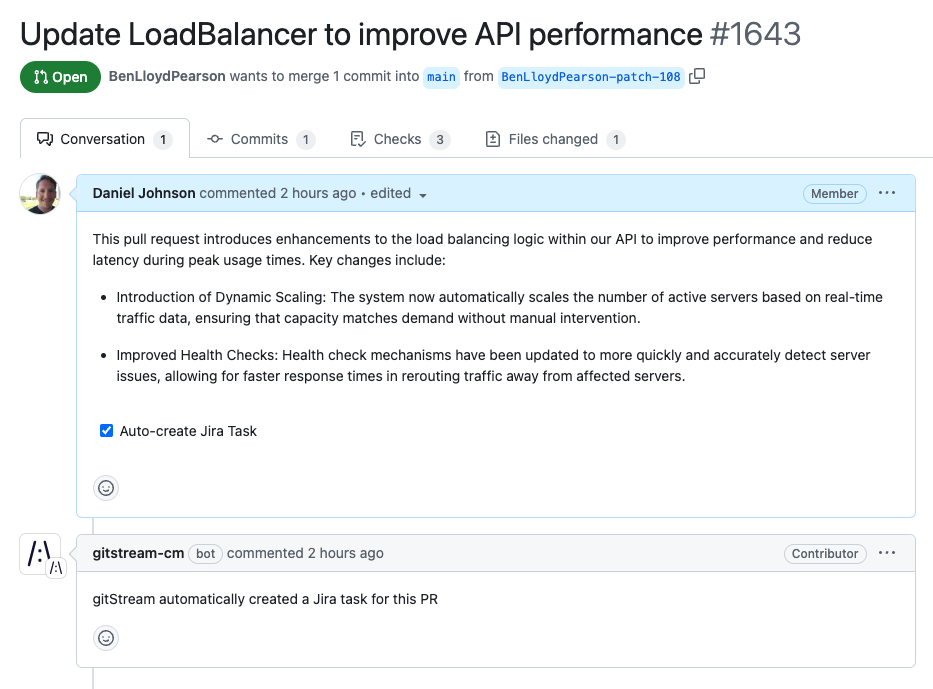The height and width of the screenshot is (689, 933).
Task: Click the commit icon on the Commits tab
Action: click(x=215, y=139)
